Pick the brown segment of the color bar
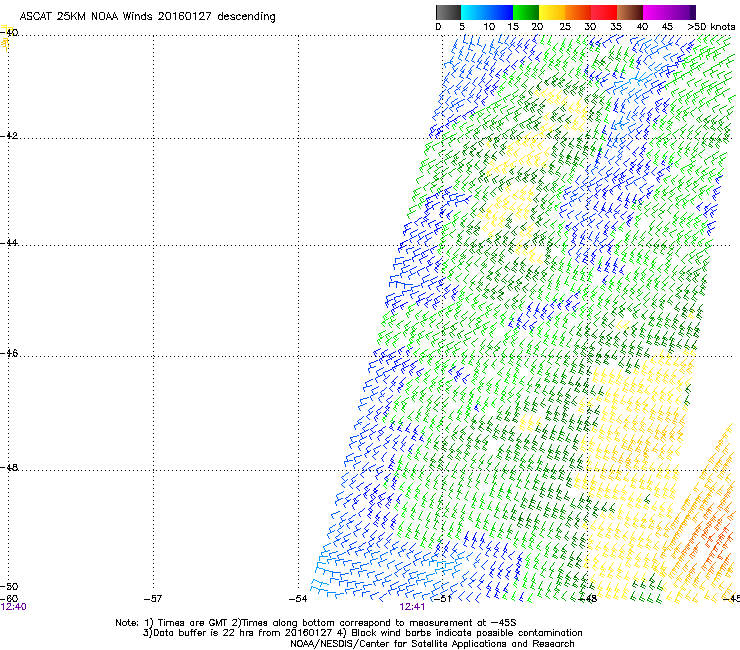 click(630, 12)
